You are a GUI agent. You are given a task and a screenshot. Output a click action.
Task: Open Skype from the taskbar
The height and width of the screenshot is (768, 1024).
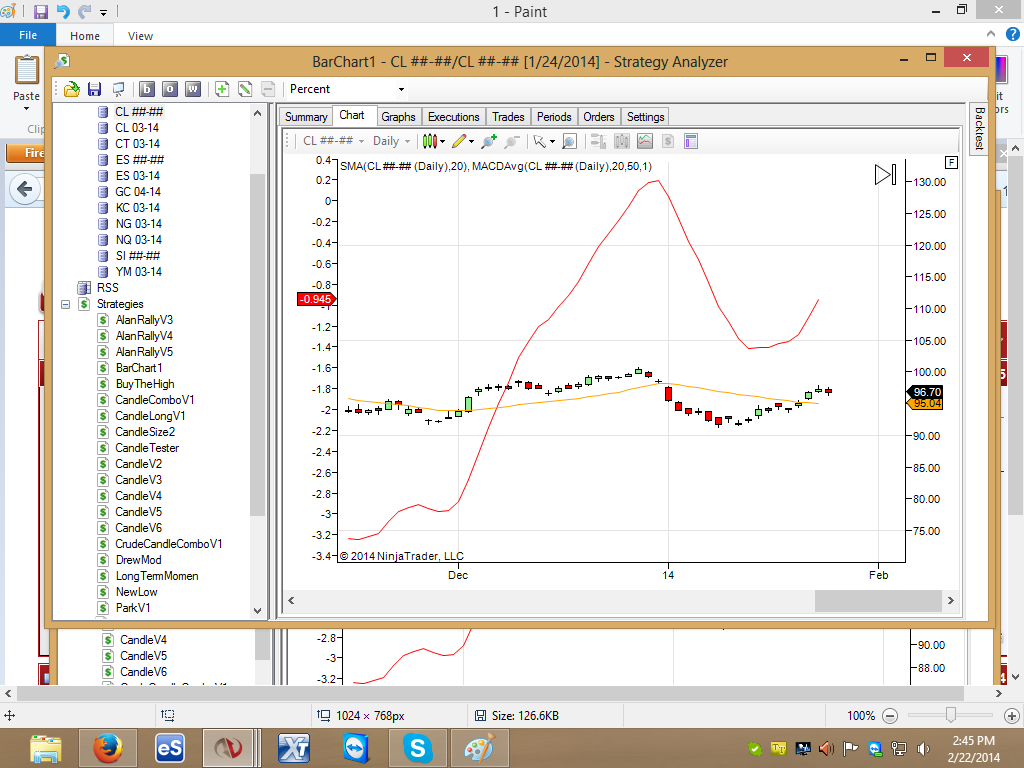[417, 748]
